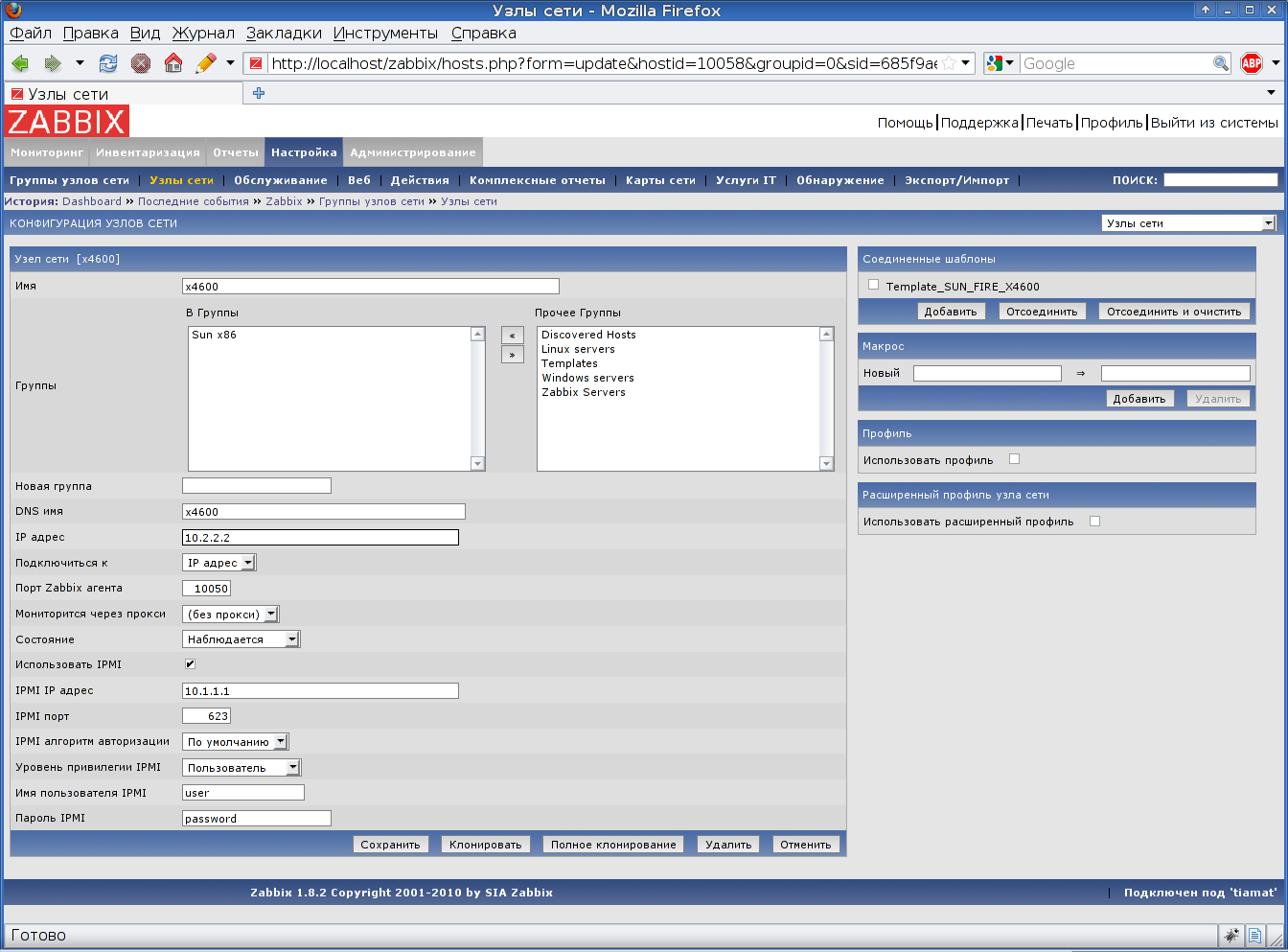The height and width of the screenshot is (952, 1288).
Task: Switch to the Администрирование tab
Action: coord(412,152)
